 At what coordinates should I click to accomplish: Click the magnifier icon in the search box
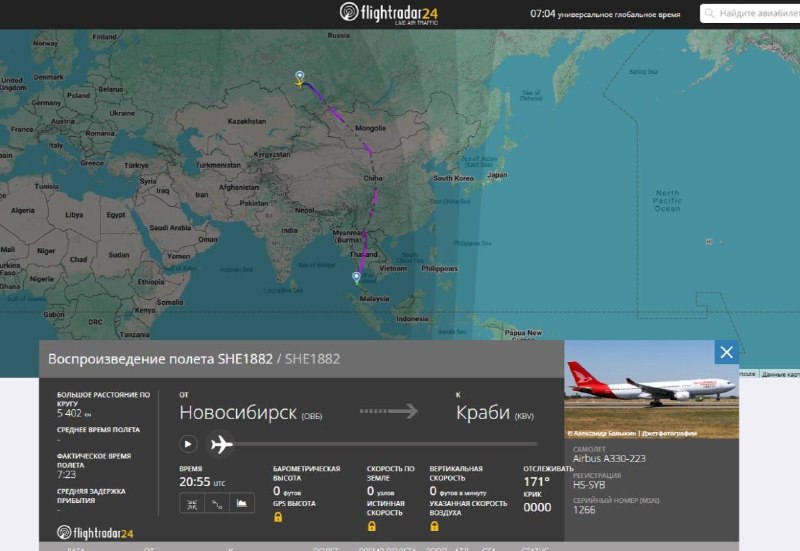709,13
